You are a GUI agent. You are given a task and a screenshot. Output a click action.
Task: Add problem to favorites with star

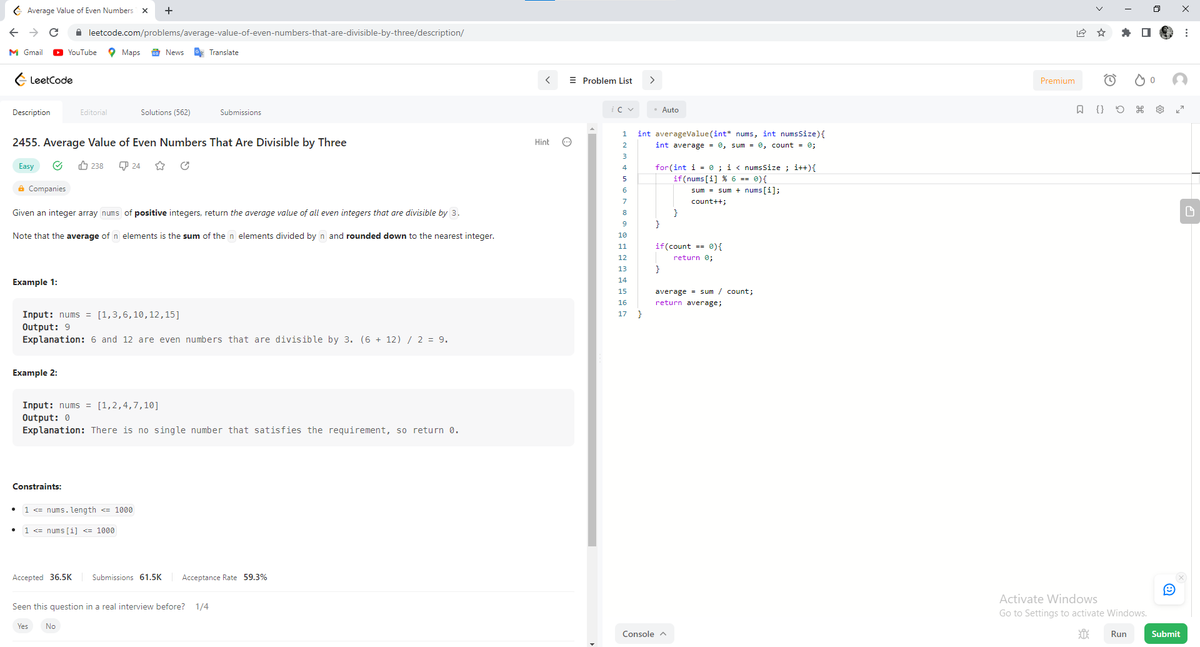click(160, 166)
